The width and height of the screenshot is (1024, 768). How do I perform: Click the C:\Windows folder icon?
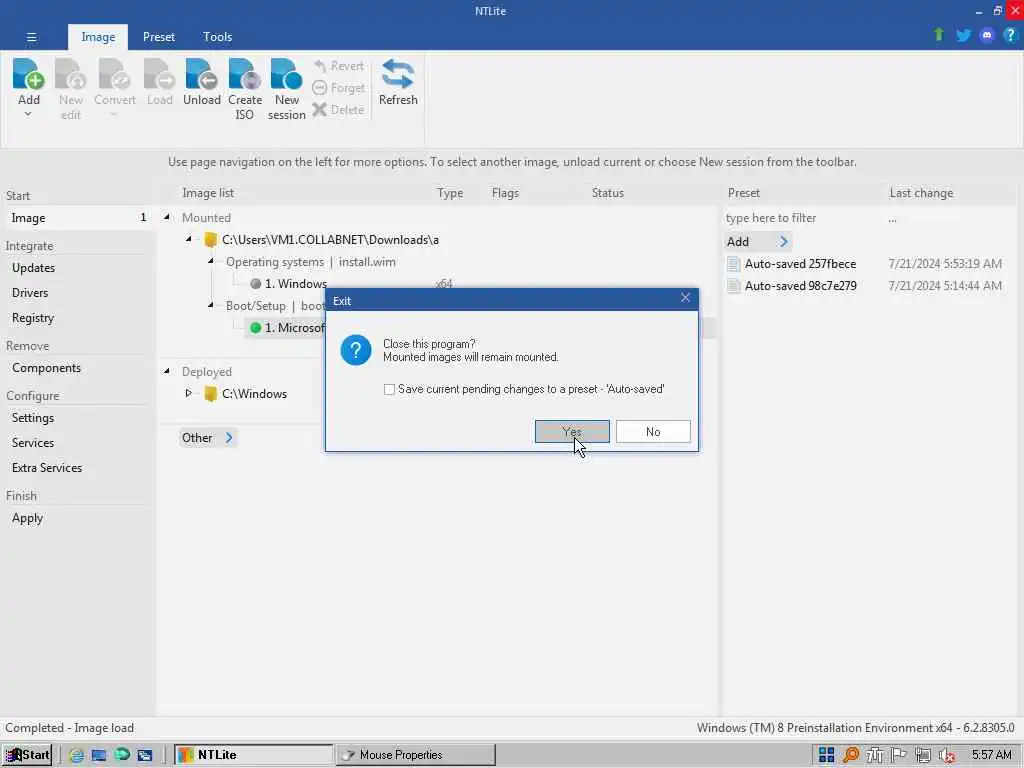click(210, 394)
